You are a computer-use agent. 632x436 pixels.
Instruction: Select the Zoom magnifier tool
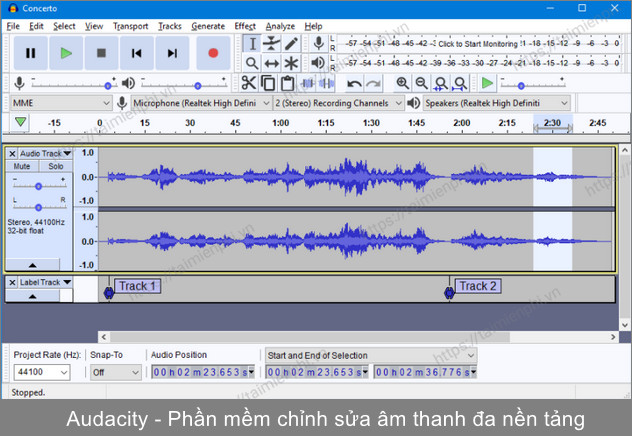click(x=252, y=63)
